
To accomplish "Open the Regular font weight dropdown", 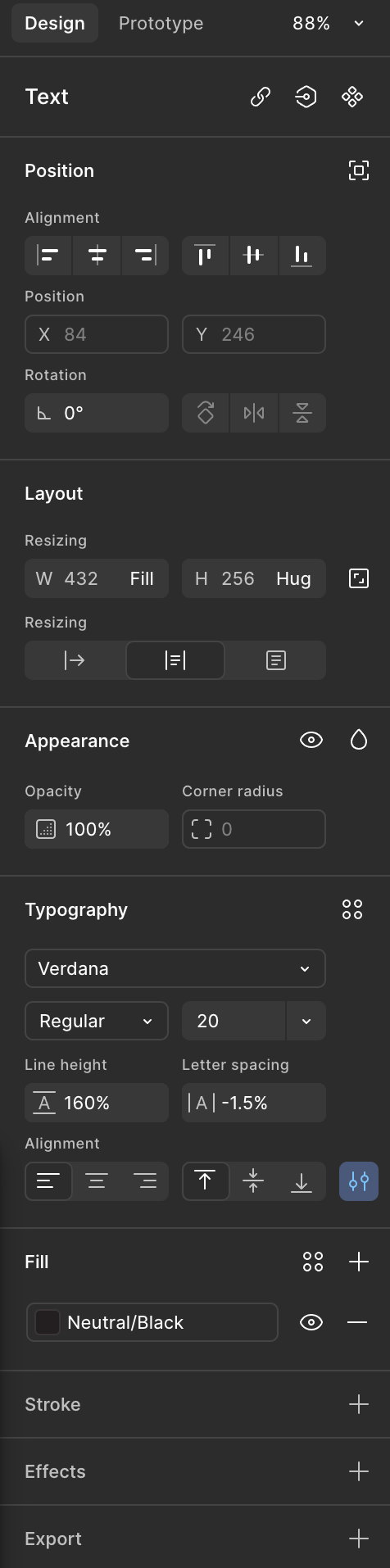I will (x=97, y=1021).
